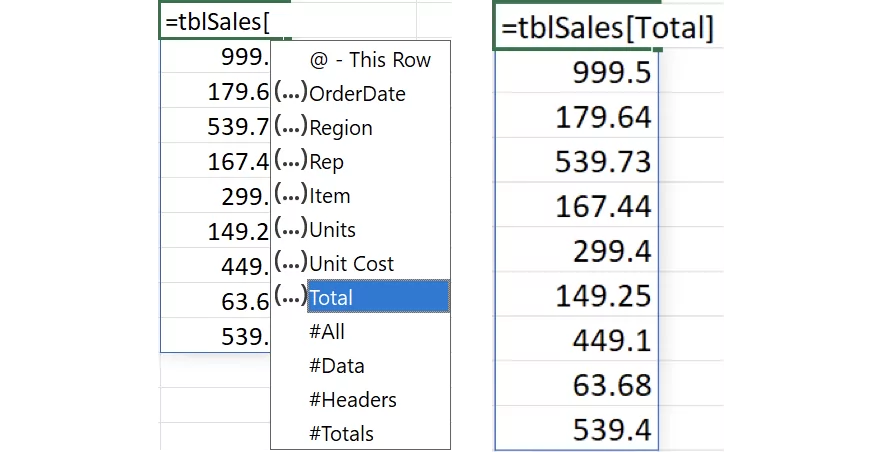Select the highlighted Total column entry

(378, 297)
